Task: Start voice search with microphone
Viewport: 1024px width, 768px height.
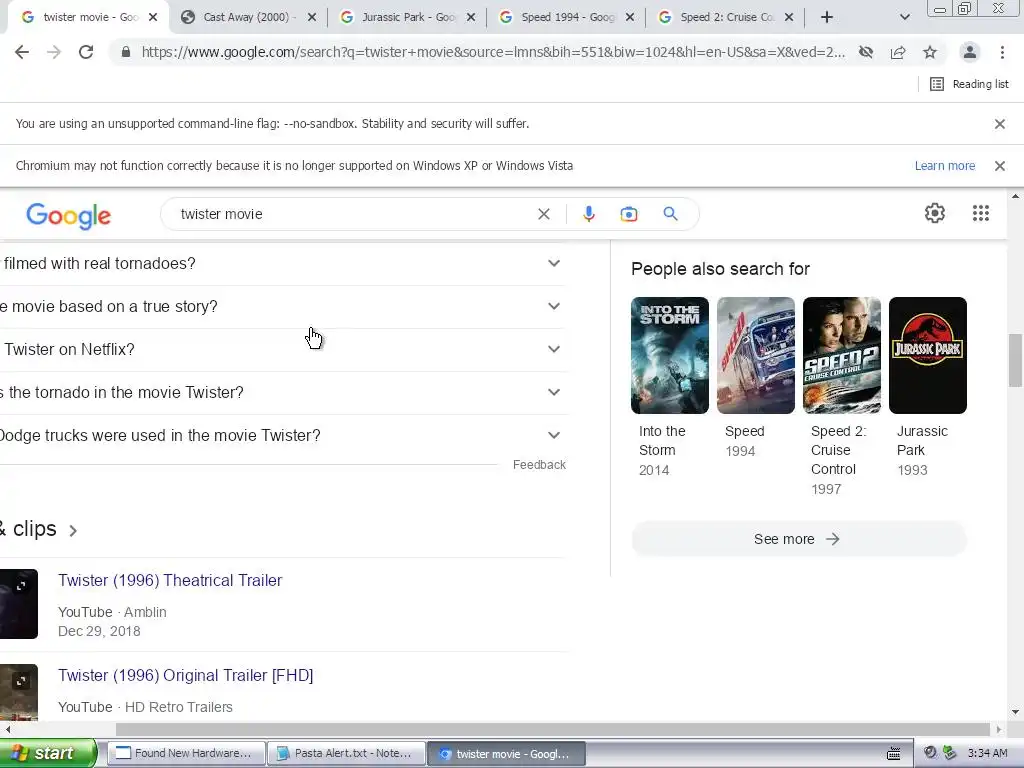Action: click(x=588, y=214)
